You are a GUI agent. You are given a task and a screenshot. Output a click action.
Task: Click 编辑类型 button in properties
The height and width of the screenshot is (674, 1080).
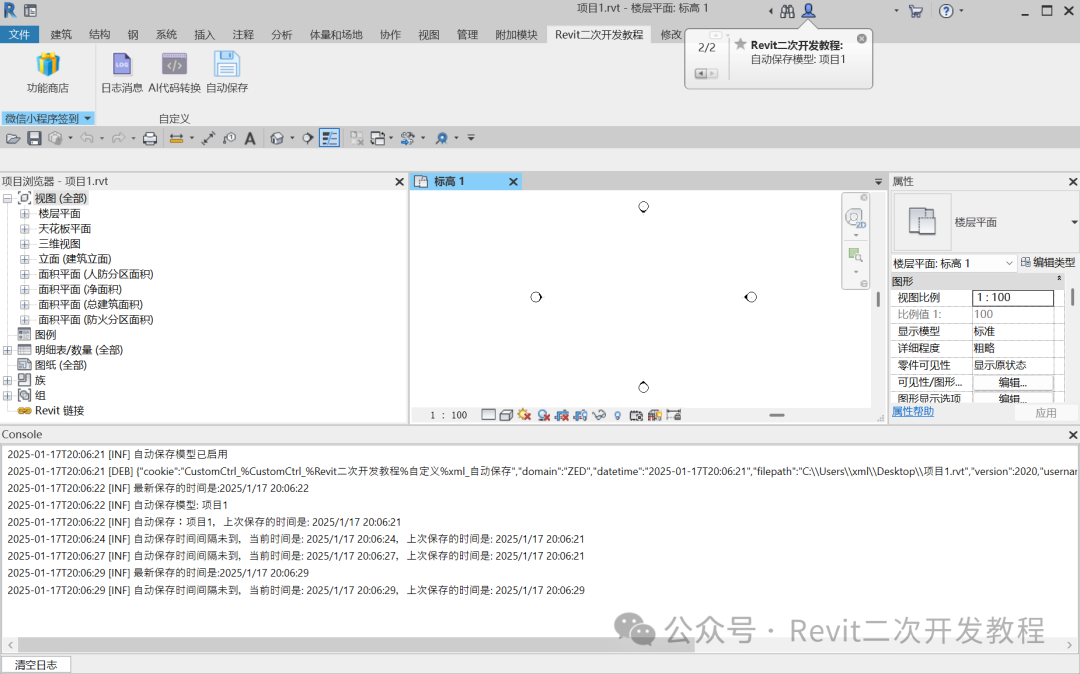pos(1048,262)
